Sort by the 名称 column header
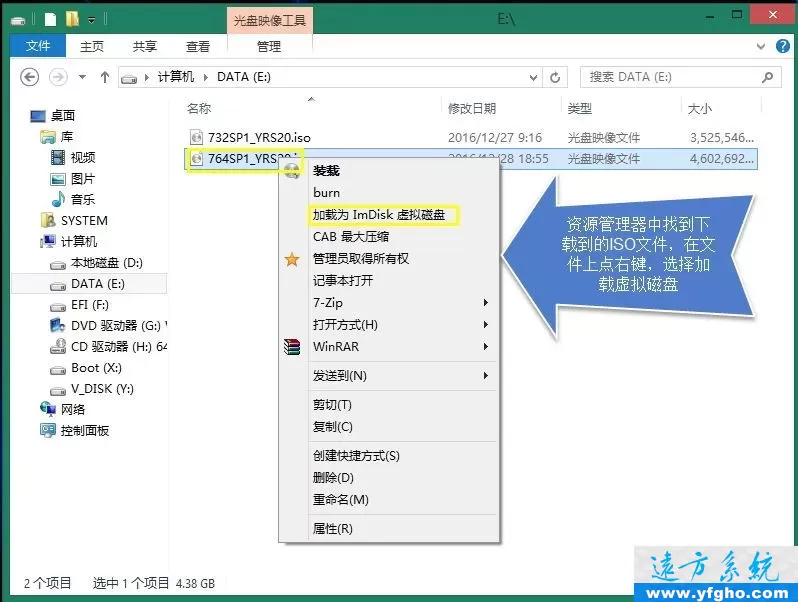 click(x=199, y=108)
